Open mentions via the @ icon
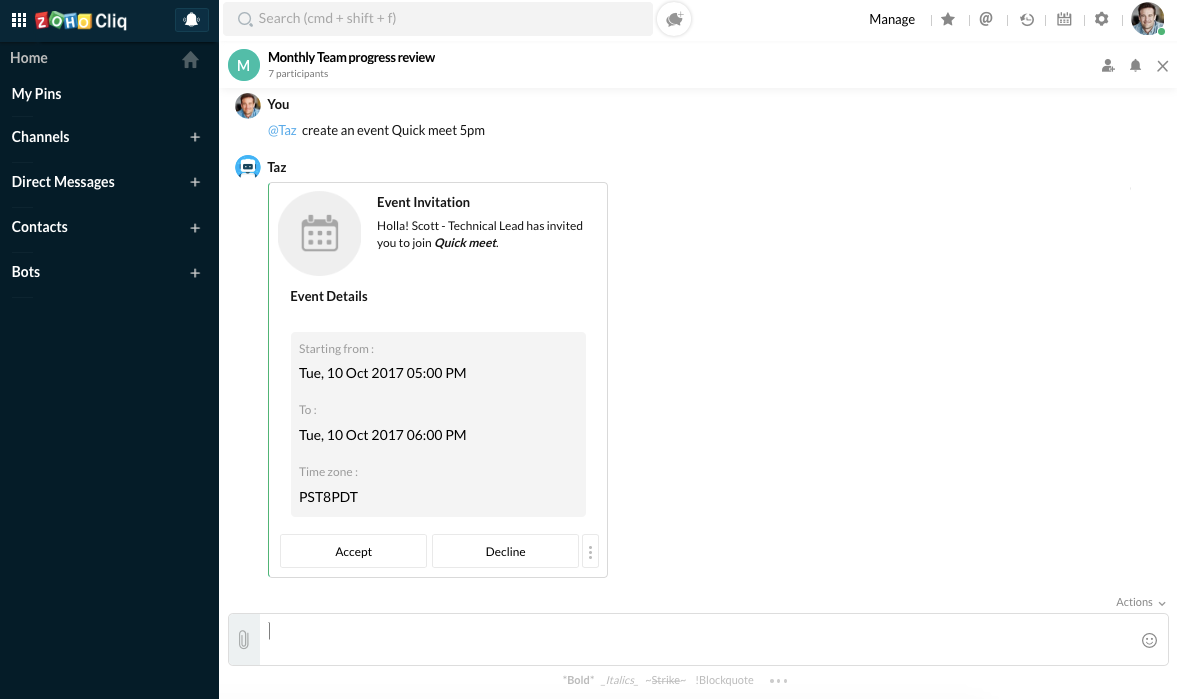The width and height of the screenshot is (1177, 699). [x=986, y=19]
